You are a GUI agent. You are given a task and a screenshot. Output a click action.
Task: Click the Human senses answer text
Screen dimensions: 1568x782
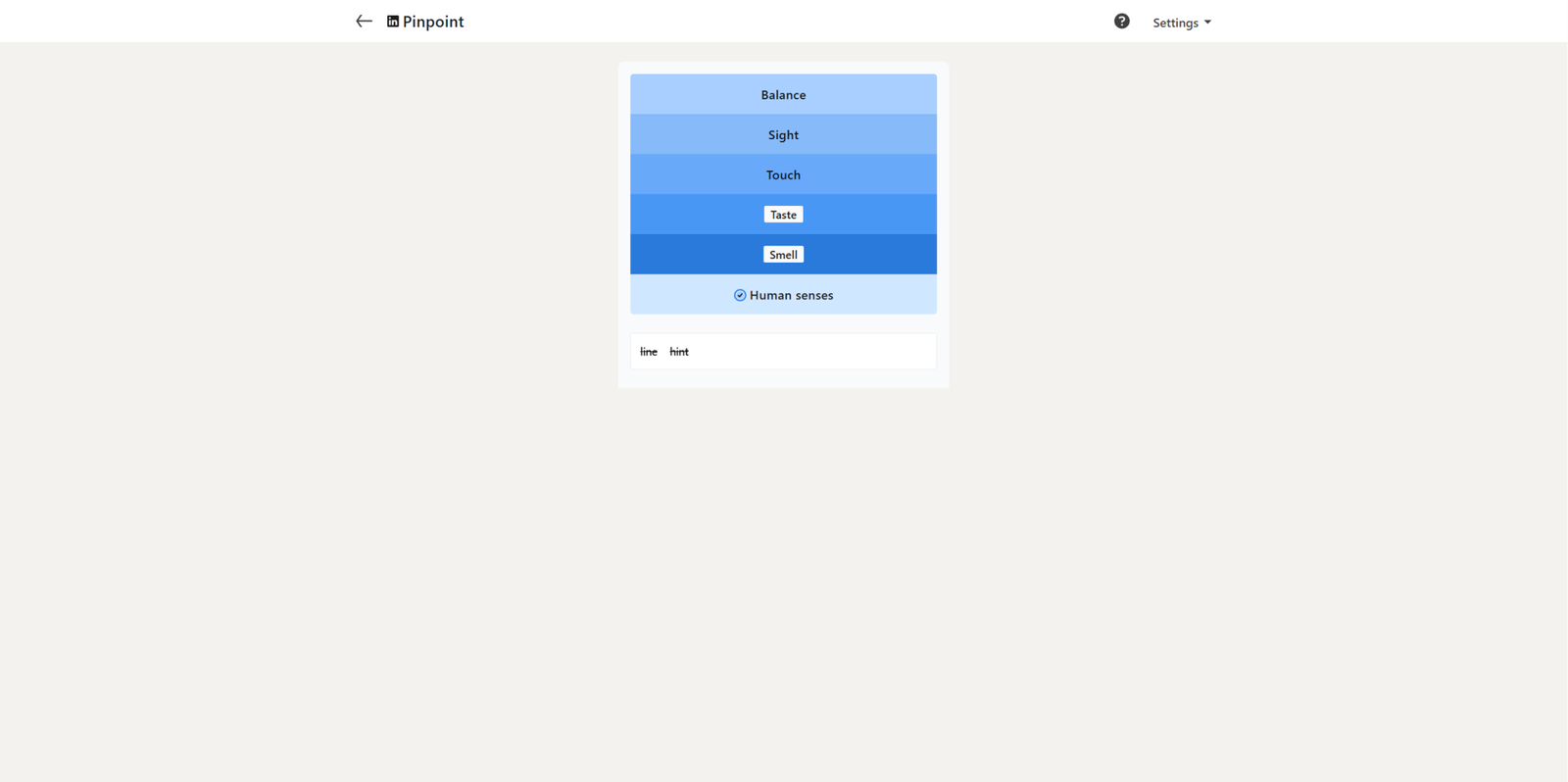[791, 295]
